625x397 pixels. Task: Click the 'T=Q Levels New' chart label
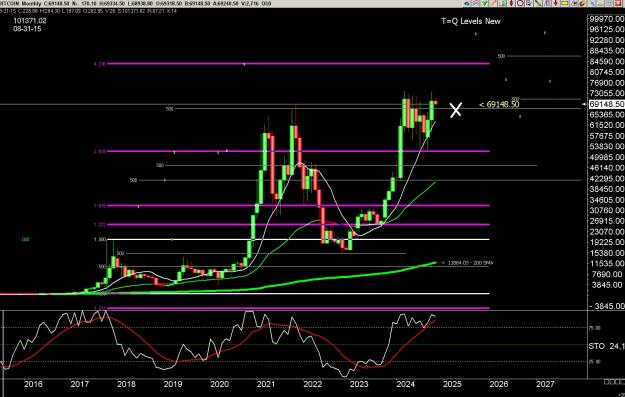coord(471,21)
